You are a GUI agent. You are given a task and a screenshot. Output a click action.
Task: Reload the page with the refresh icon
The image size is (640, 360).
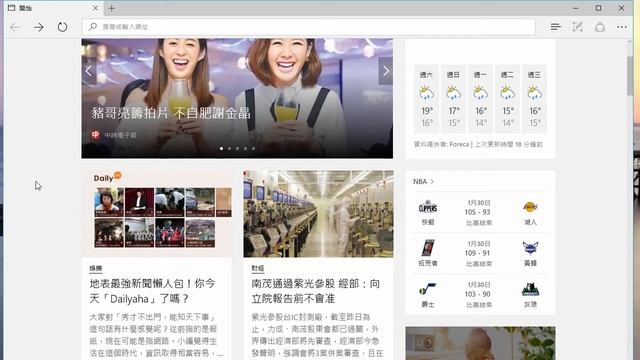click(62, 27)
